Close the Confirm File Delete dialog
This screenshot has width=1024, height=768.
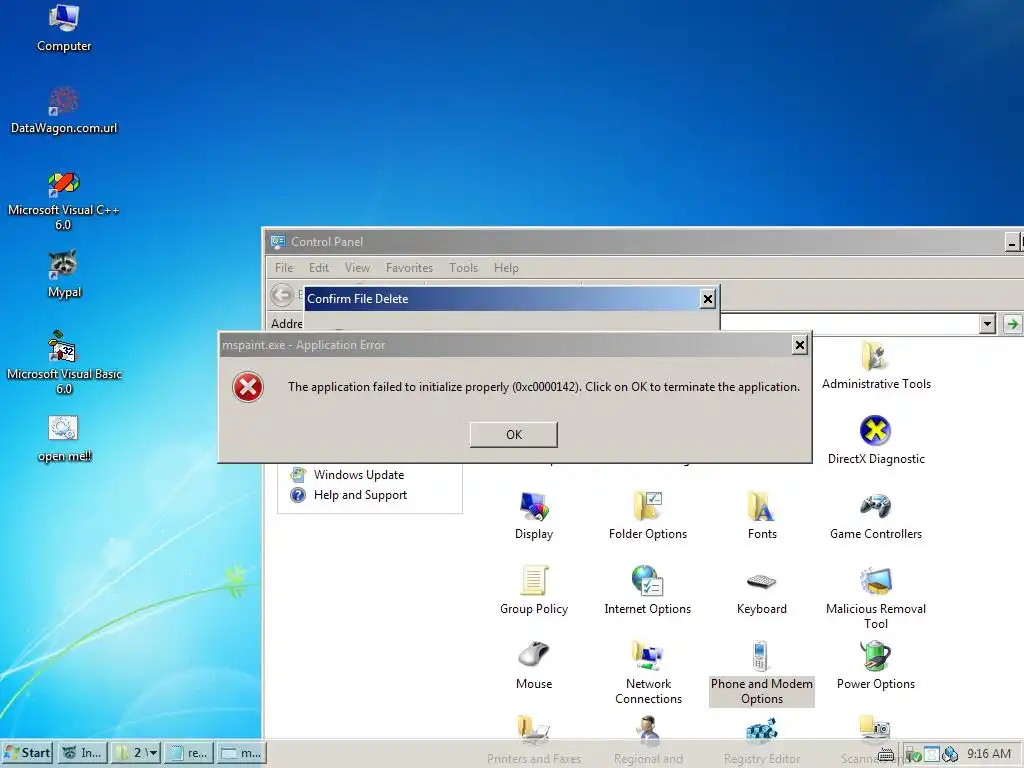(707, 299)
